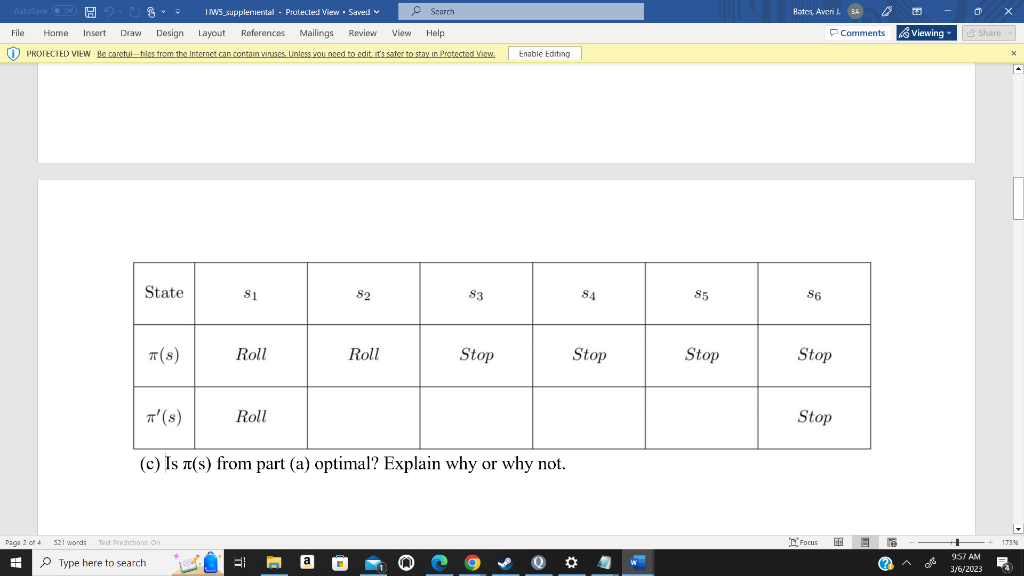Open the Quick Access Toolbar customize menu
This screenshot has height=576, width=1024.
178,10
